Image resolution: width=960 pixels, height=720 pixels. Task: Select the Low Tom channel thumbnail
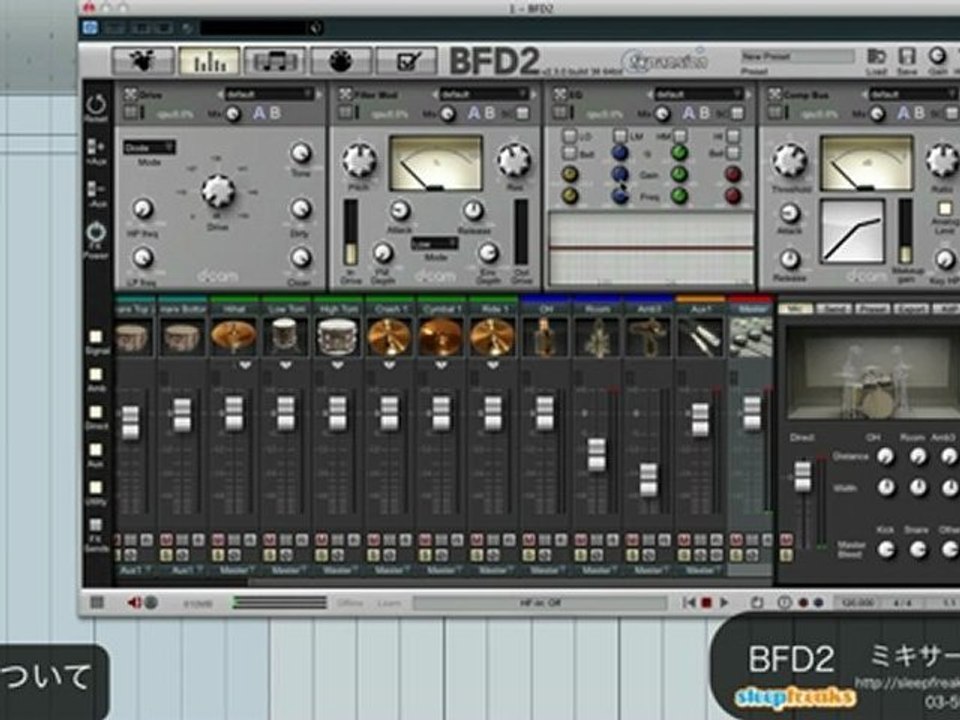point(285,337)
